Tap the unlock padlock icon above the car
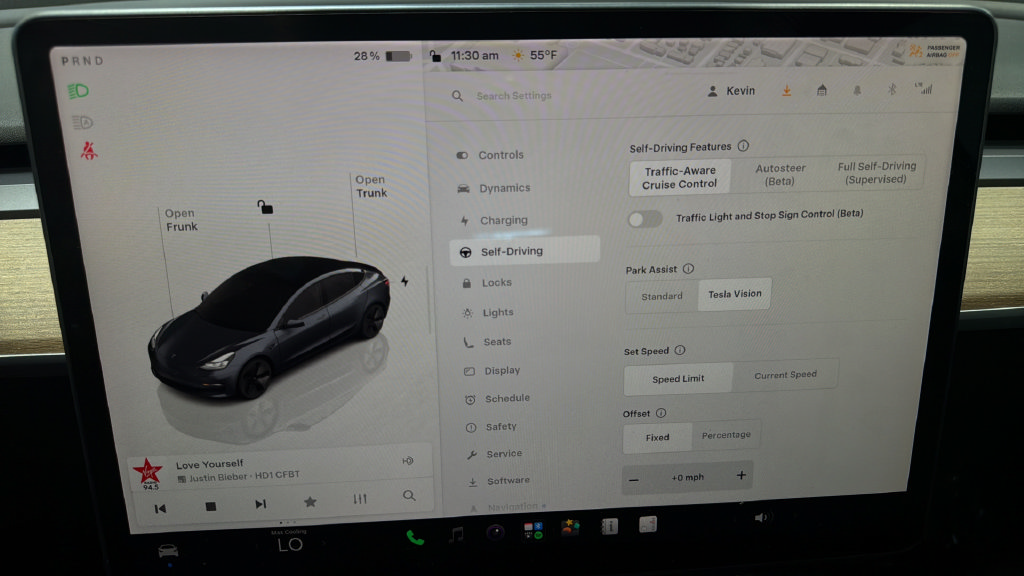The width and height of the screenshot is (1024, 576). click(x=264, y=207)
